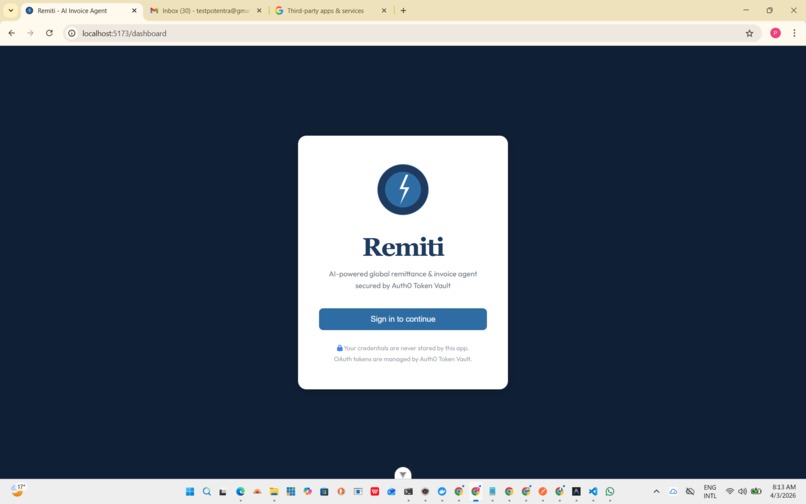Click the volume speaker tray icon
This screenshot has height=504, width=806.
pyautogui.click(x=742, y=492)
